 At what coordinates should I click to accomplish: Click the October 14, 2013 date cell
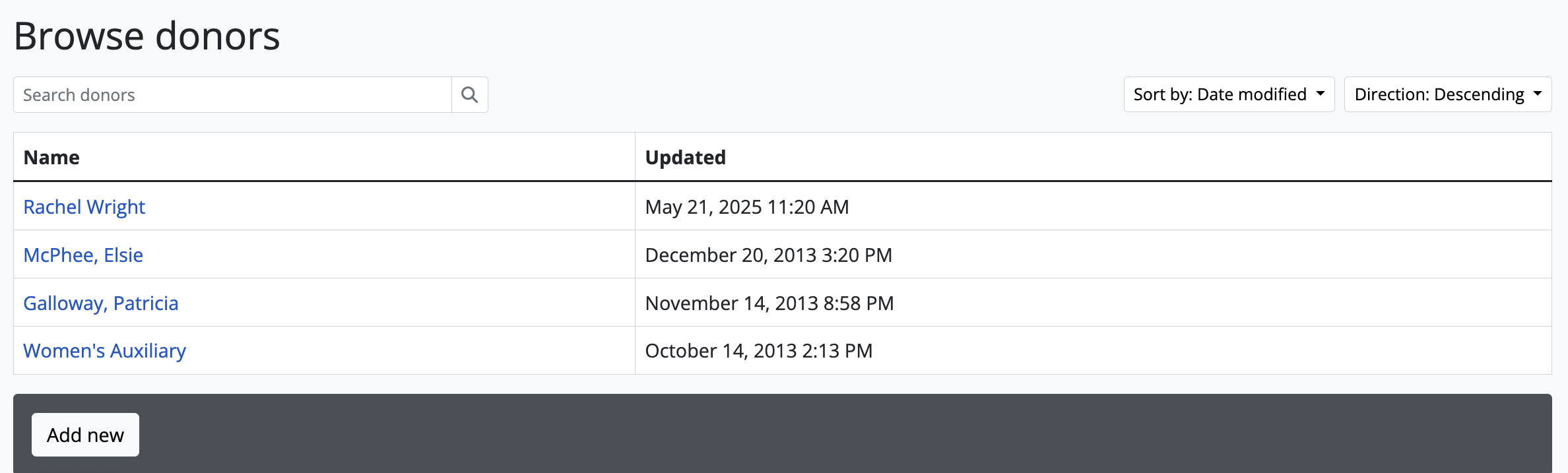click(758, 351)
